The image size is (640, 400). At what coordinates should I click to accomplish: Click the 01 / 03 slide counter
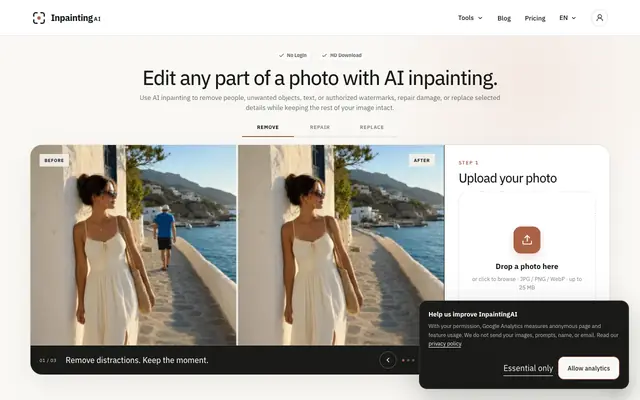48,360
